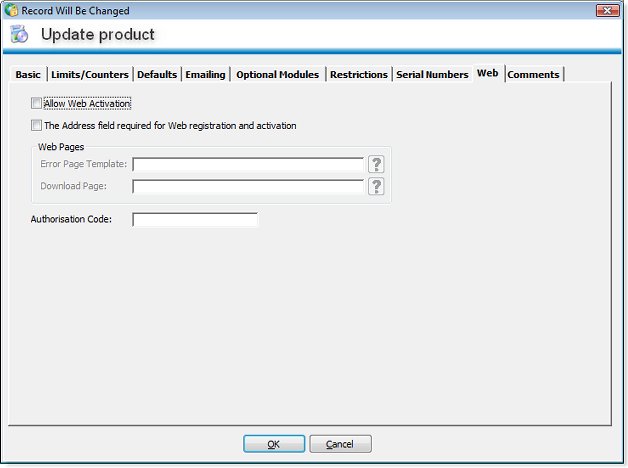The height and width of the screenshot is (468, 628).
Task: Open the Optional Modules tab
Action: [x=277, y=75]
